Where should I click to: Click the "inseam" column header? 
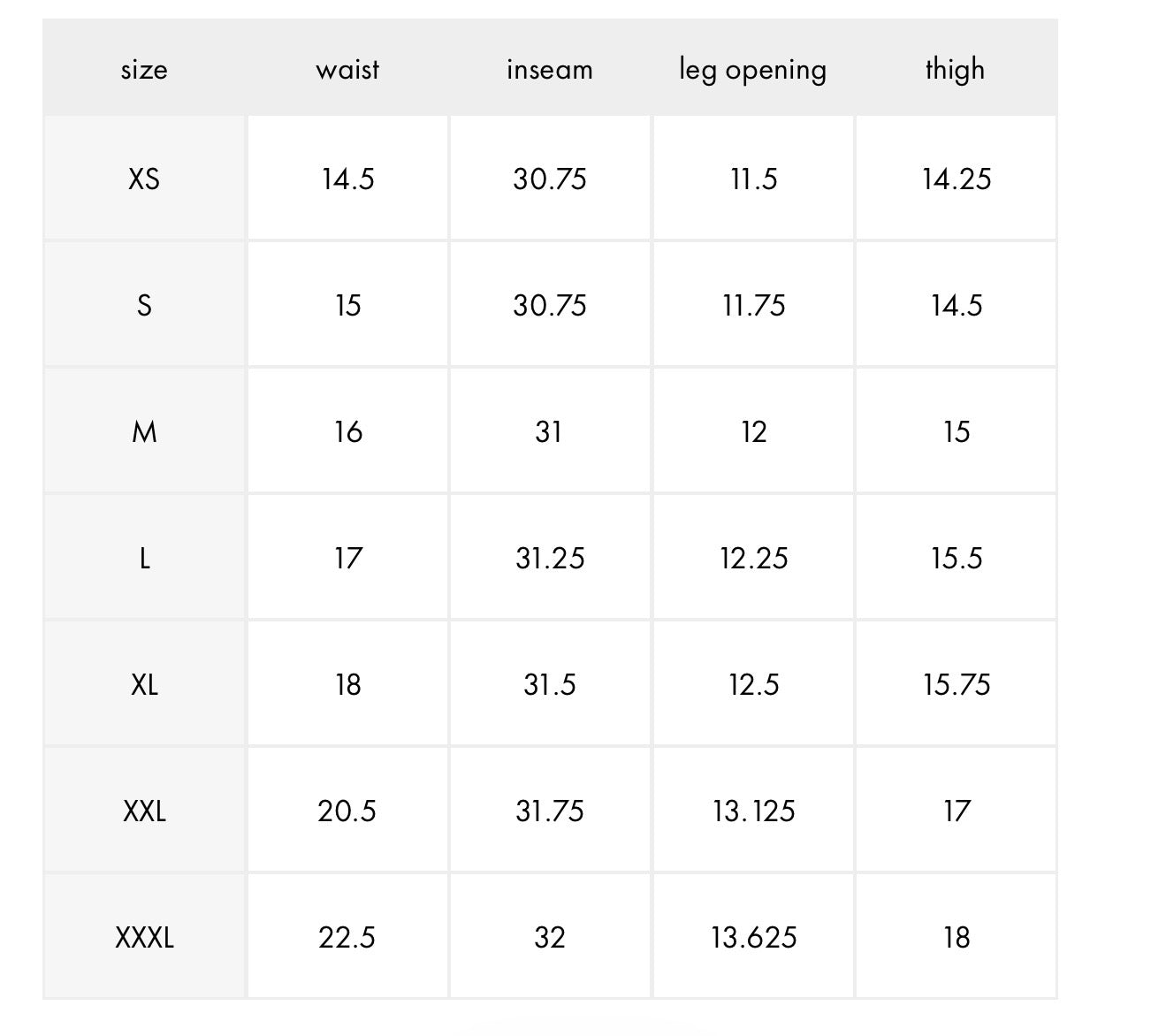click(549, 69)
